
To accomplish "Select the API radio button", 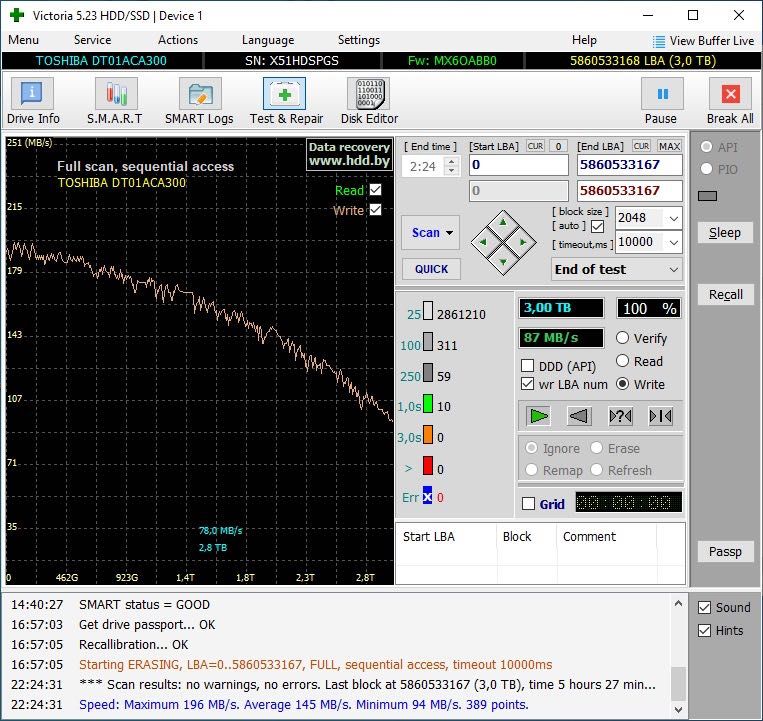I will tap(707, 146).
